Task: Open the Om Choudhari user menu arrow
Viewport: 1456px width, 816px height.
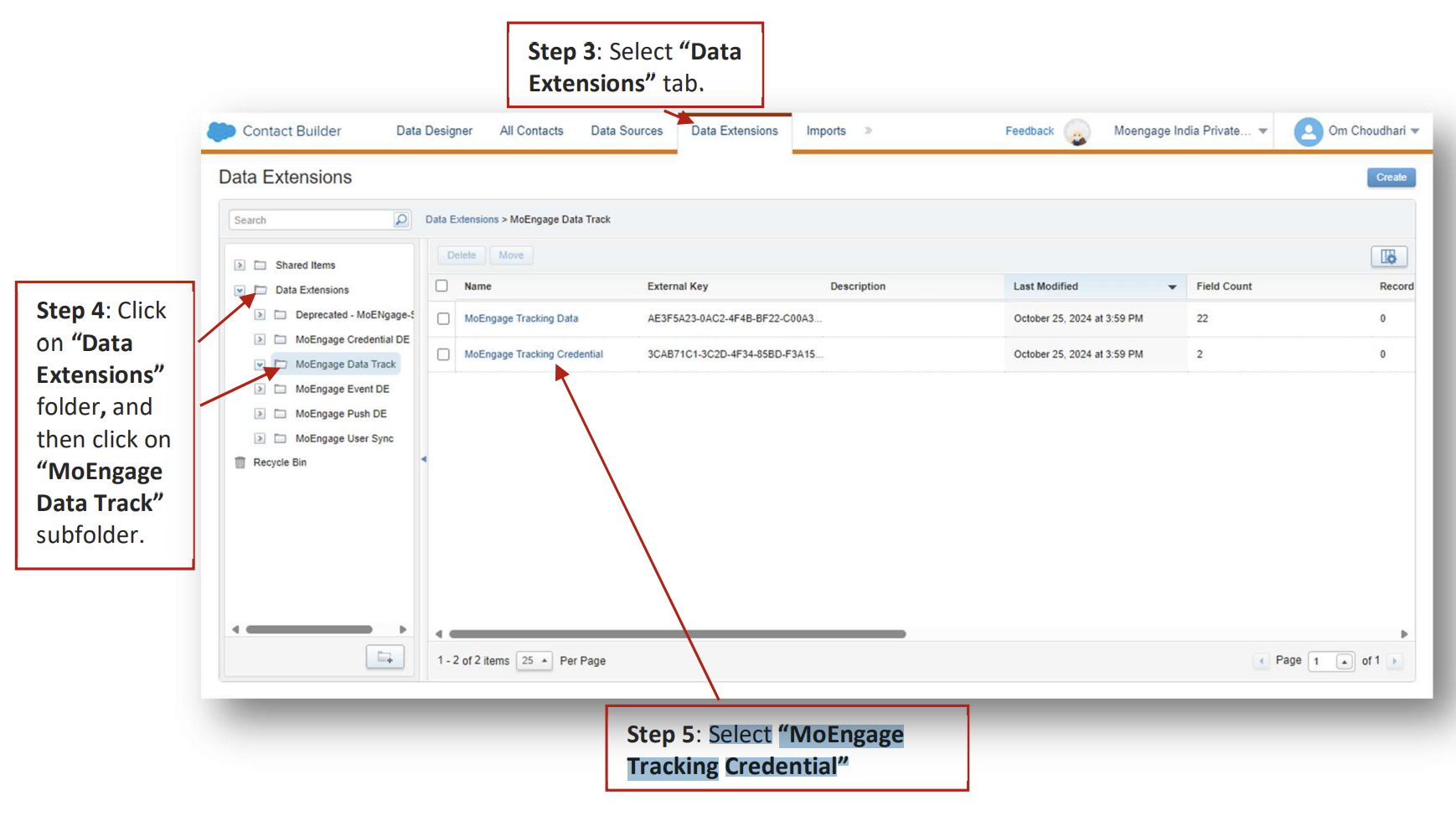Action: pos(1415,132)
